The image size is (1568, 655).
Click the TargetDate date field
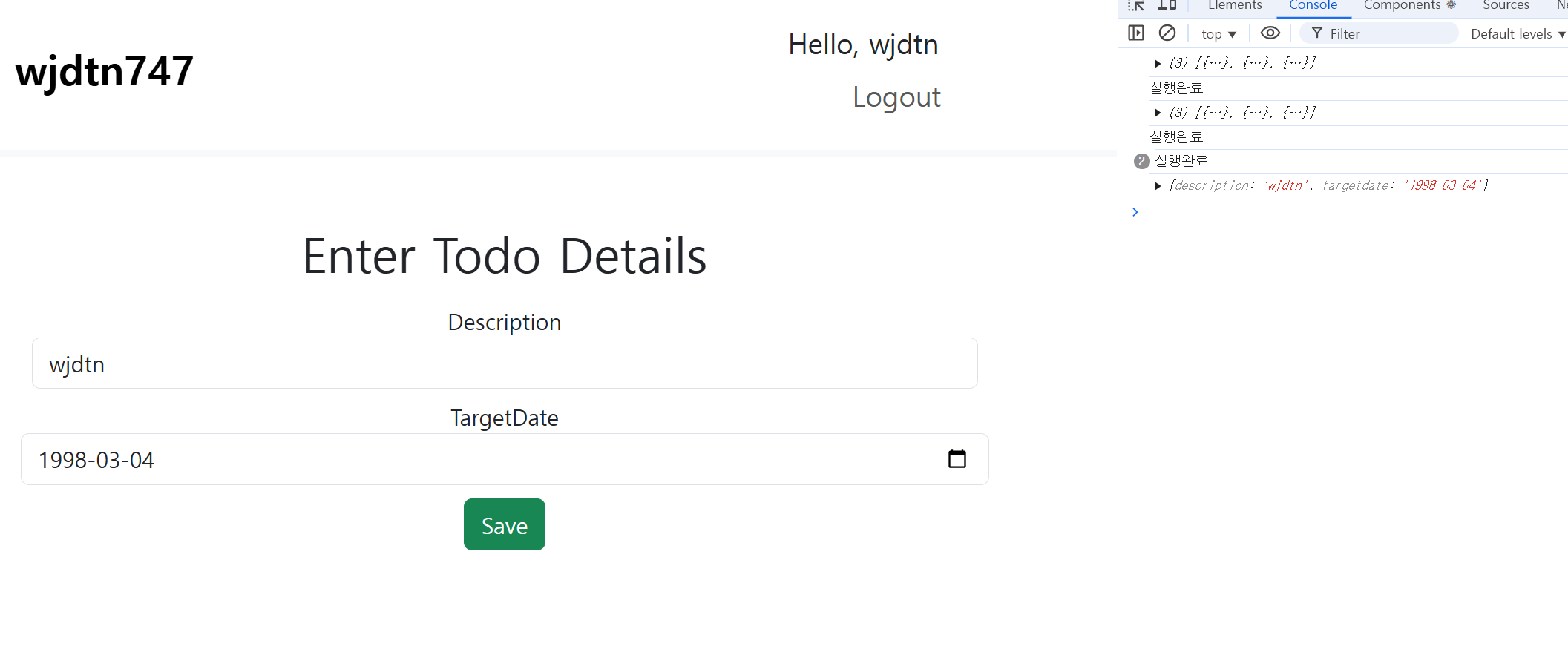pos(505,459)
